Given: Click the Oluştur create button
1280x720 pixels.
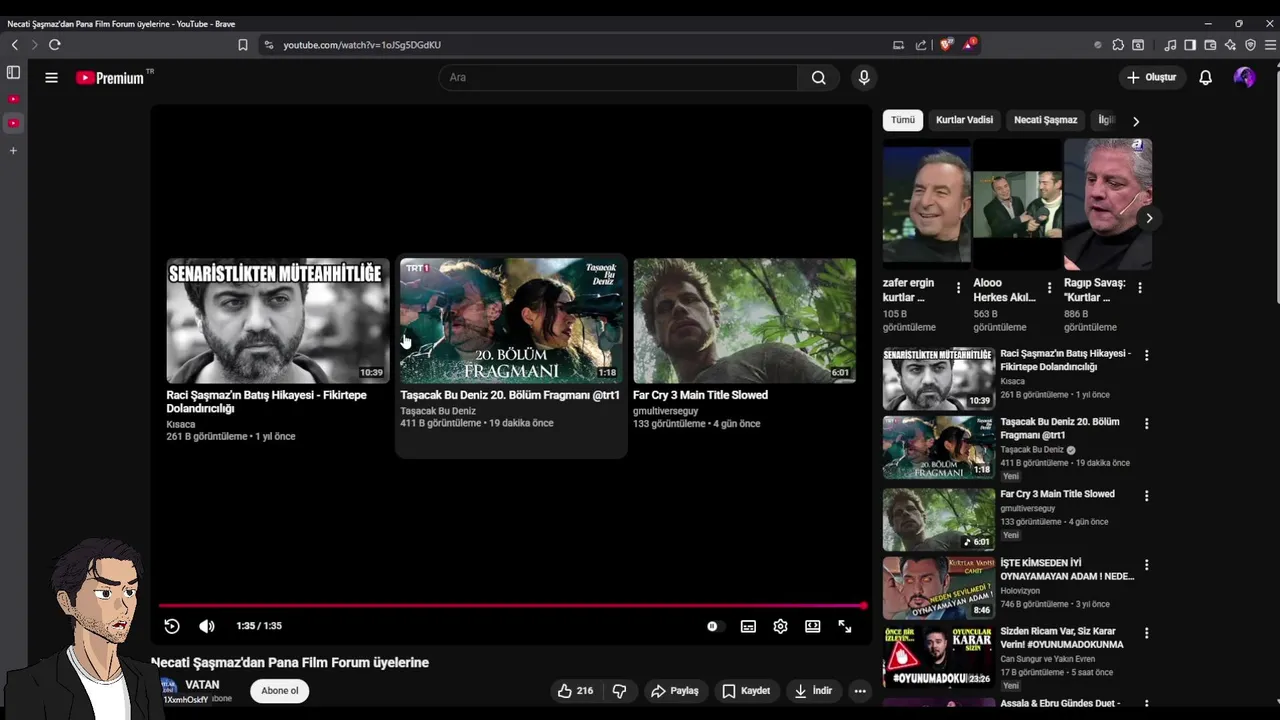Looking at the screenshot, I should tap(1151, 77).
